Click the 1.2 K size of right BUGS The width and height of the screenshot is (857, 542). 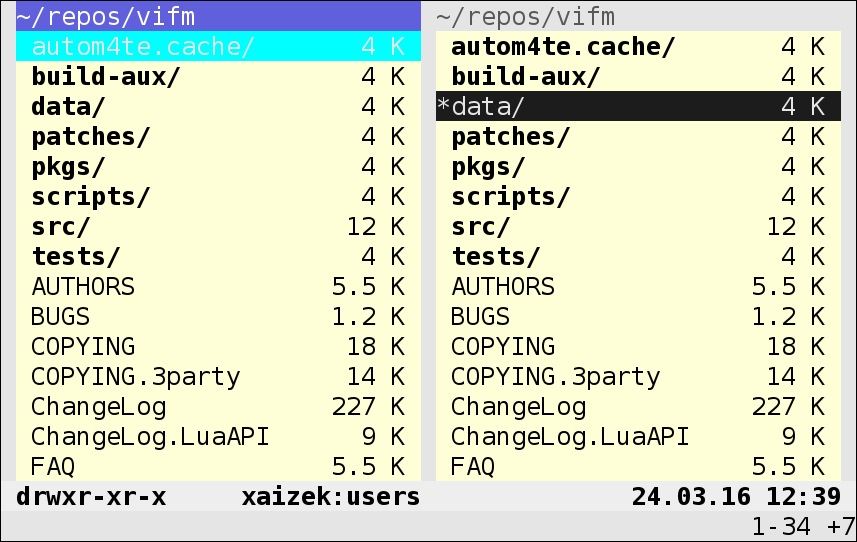pyautogui.click(x=788, y=316)
